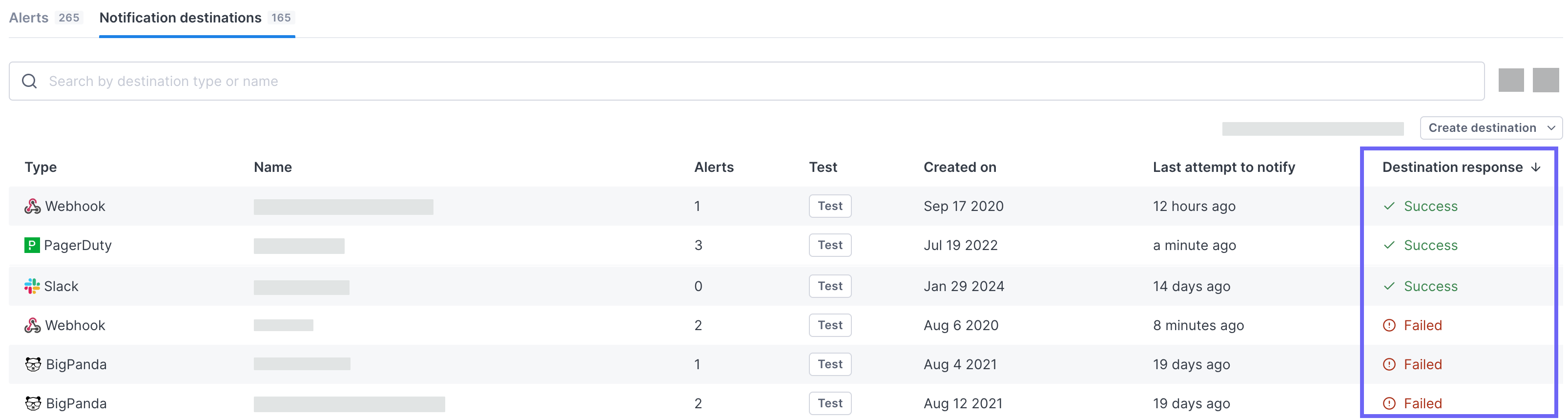Click the Failed status in the Aug 6 2020 row
This screenshot has width=1568, height=419.
[1423, 325]
